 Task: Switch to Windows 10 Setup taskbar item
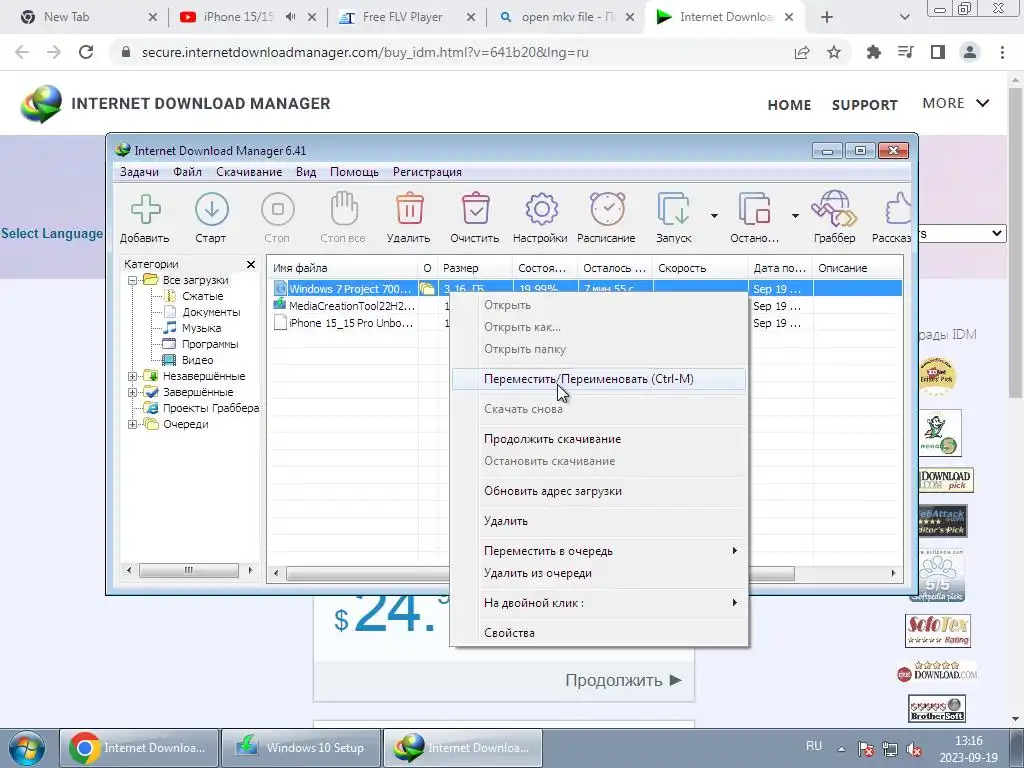pyautogui.click(x=300, y=748)
